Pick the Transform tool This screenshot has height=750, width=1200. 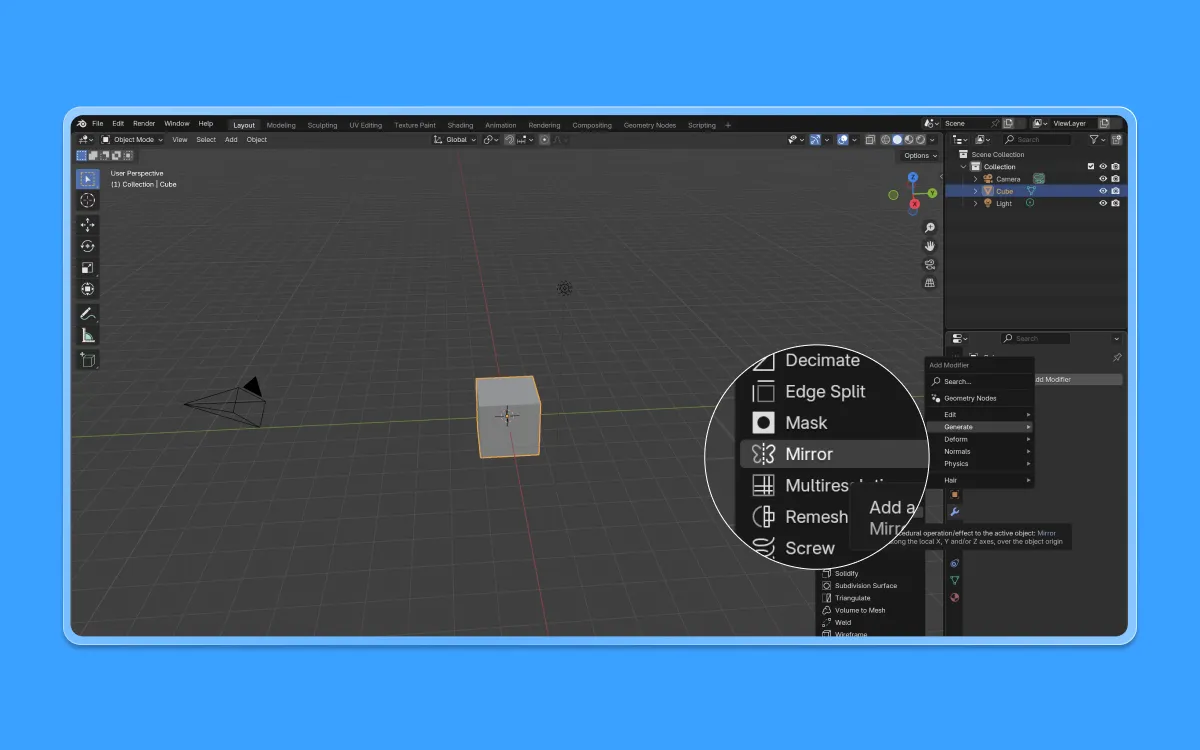[88, 289]
